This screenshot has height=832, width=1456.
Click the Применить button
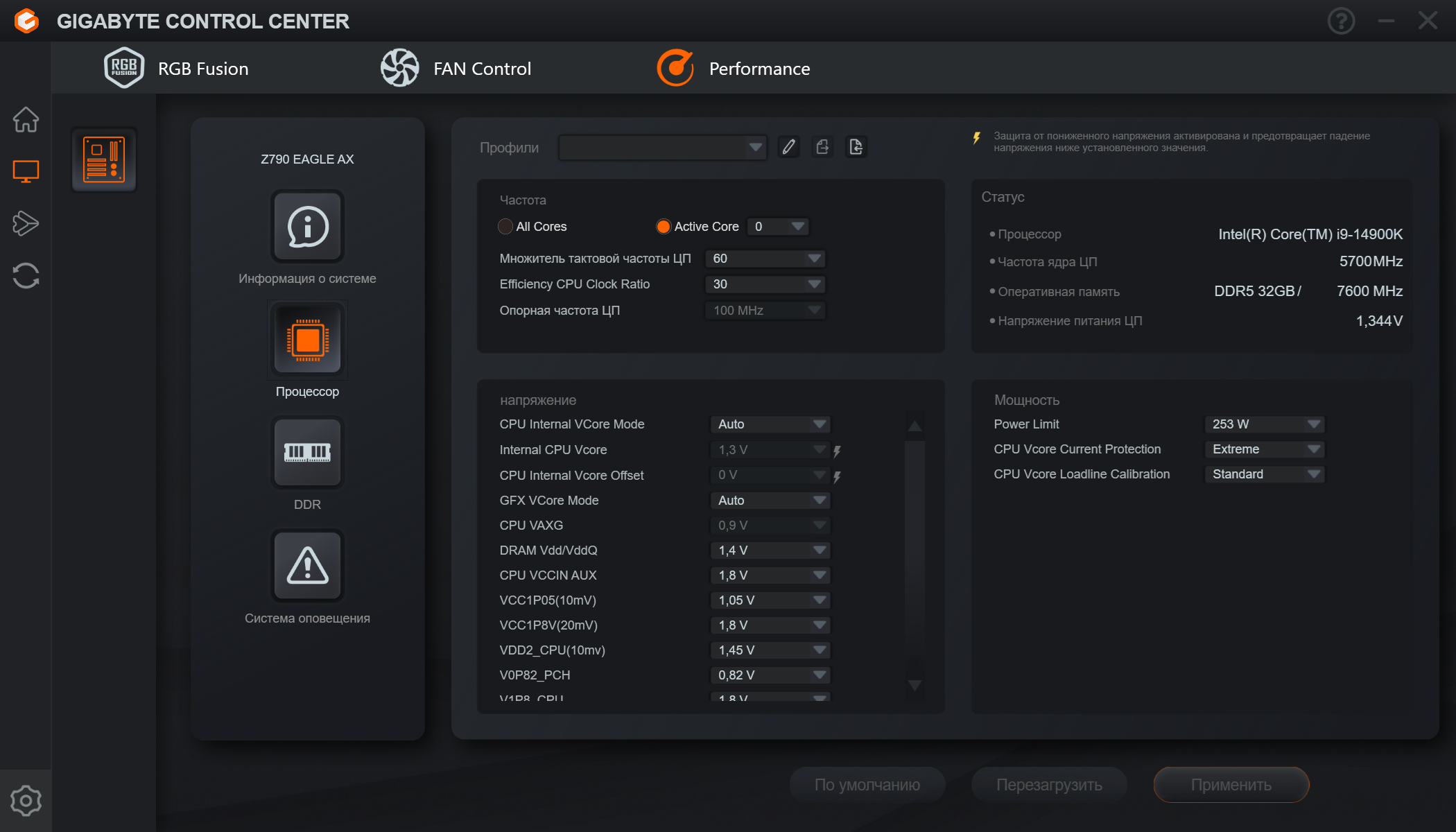1231,785
